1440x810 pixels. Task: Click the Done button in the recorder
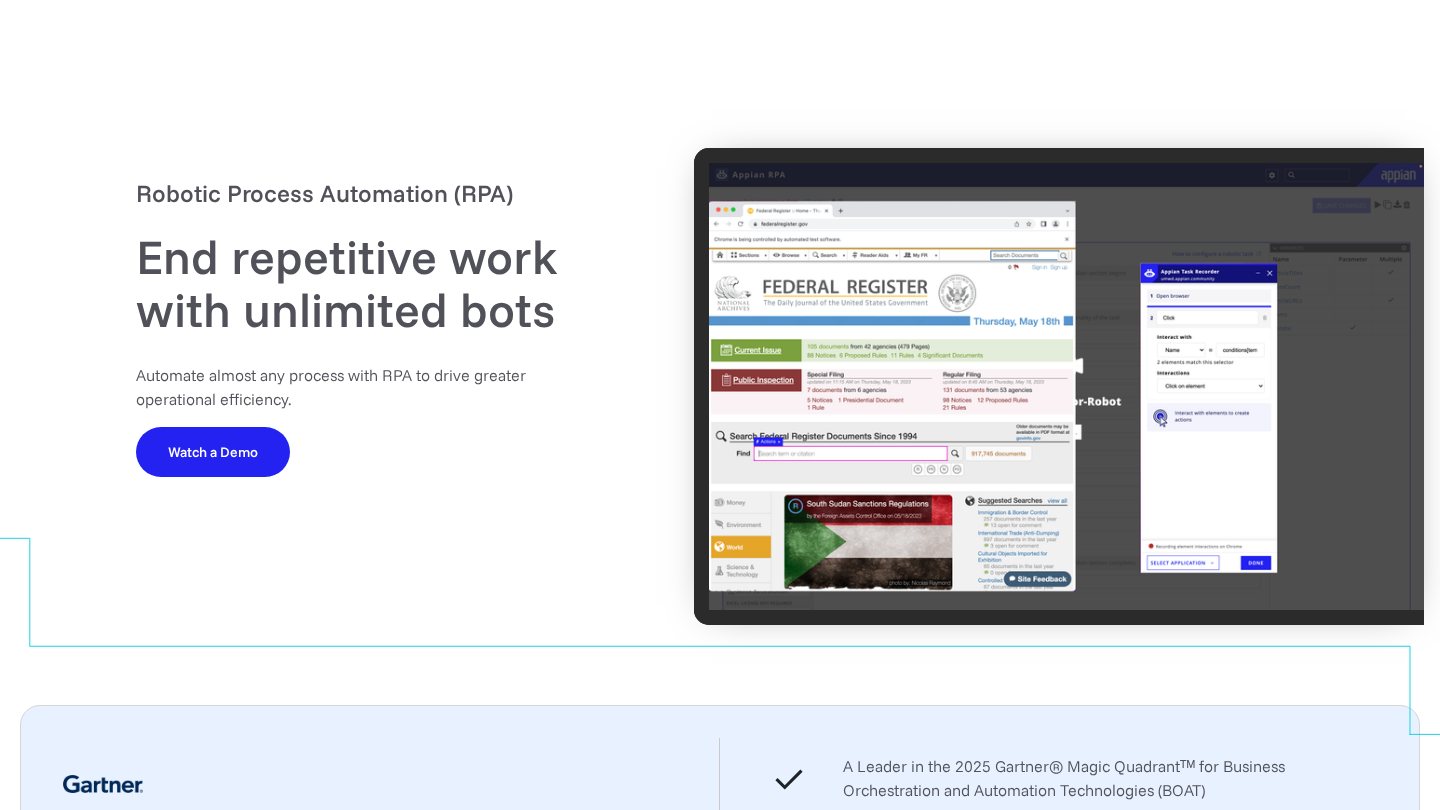click(1256, 563)
